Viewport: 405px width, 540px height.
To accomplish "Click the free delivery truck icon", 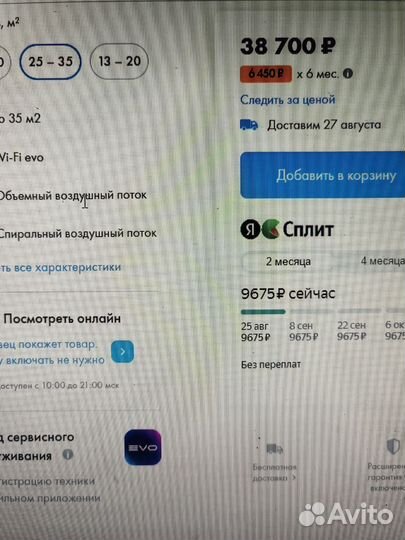I will click(x=274, y=449).
